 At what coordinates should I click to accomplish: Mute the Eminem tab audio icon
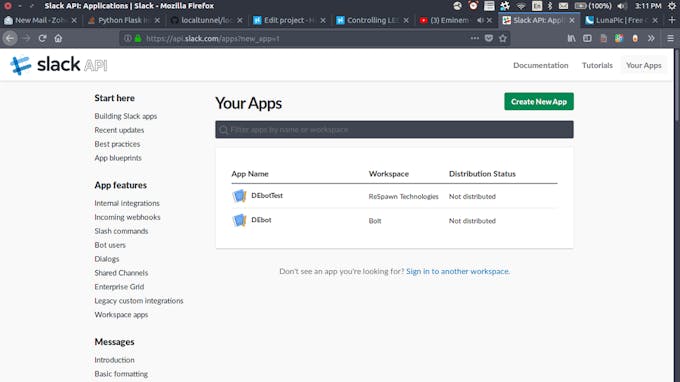tap(480, 20)
